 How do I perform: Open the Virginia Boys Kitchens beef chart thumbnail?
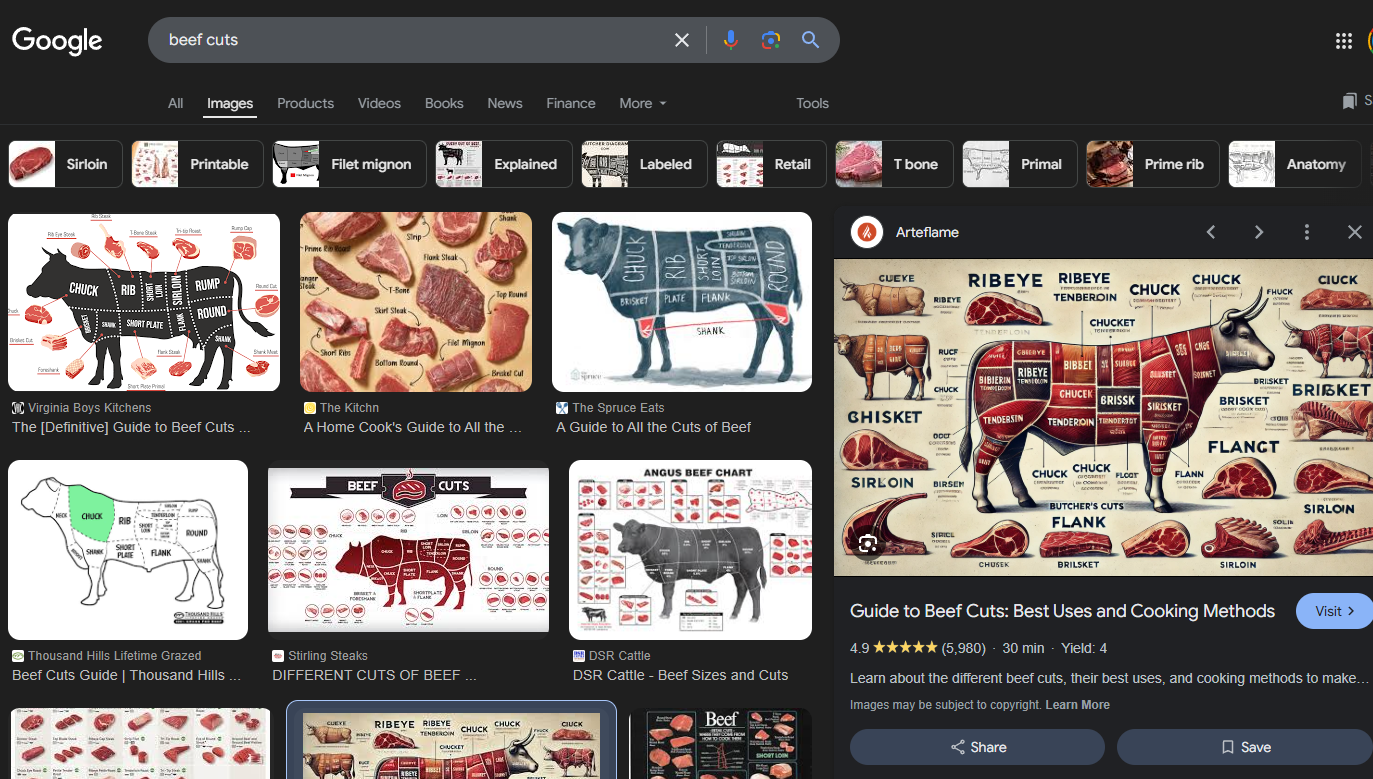[144, 301]
